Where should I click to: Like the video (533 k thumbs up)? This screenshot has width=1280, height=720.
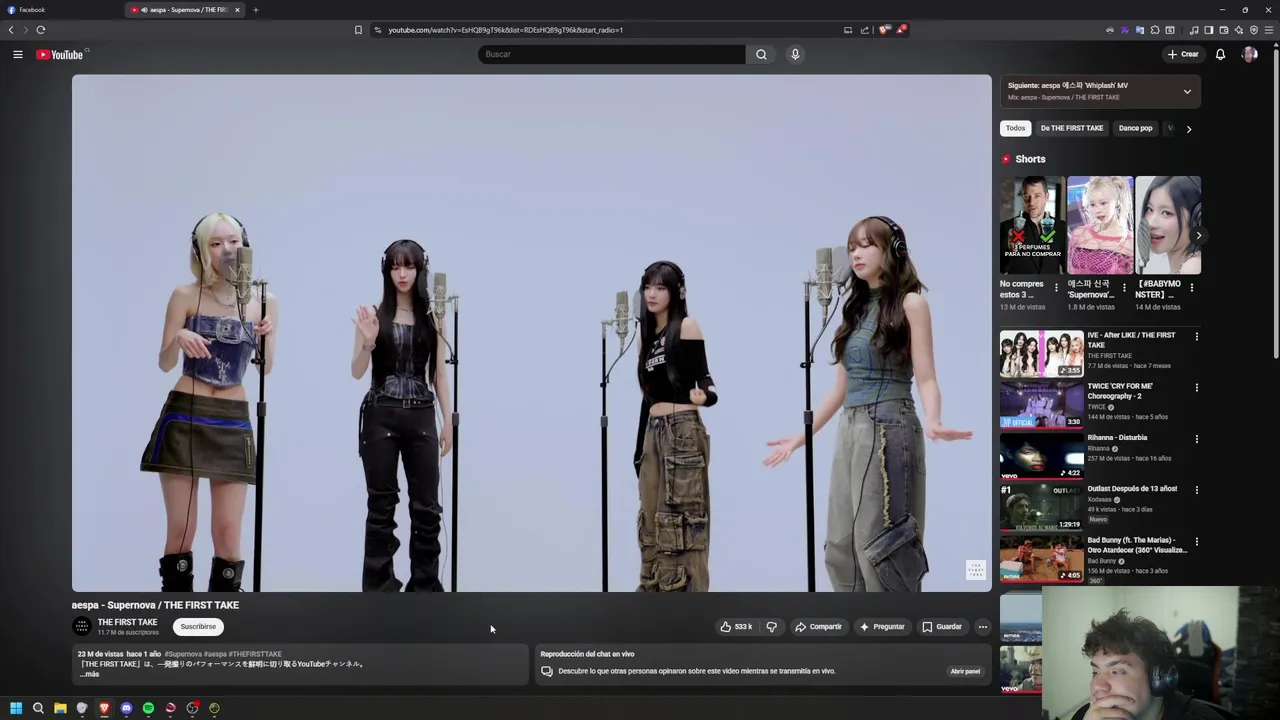pyautogui.click(x=736, y=627)
